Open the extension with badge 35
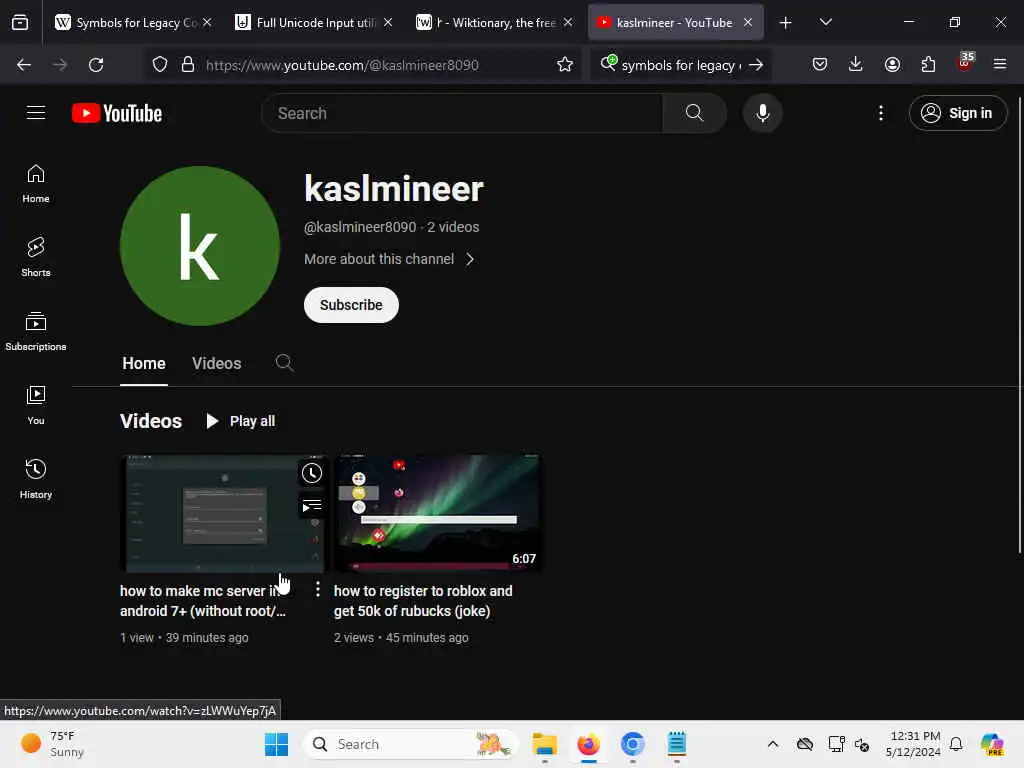Screen dimensions: 1024x768 [x=965, y=63]
